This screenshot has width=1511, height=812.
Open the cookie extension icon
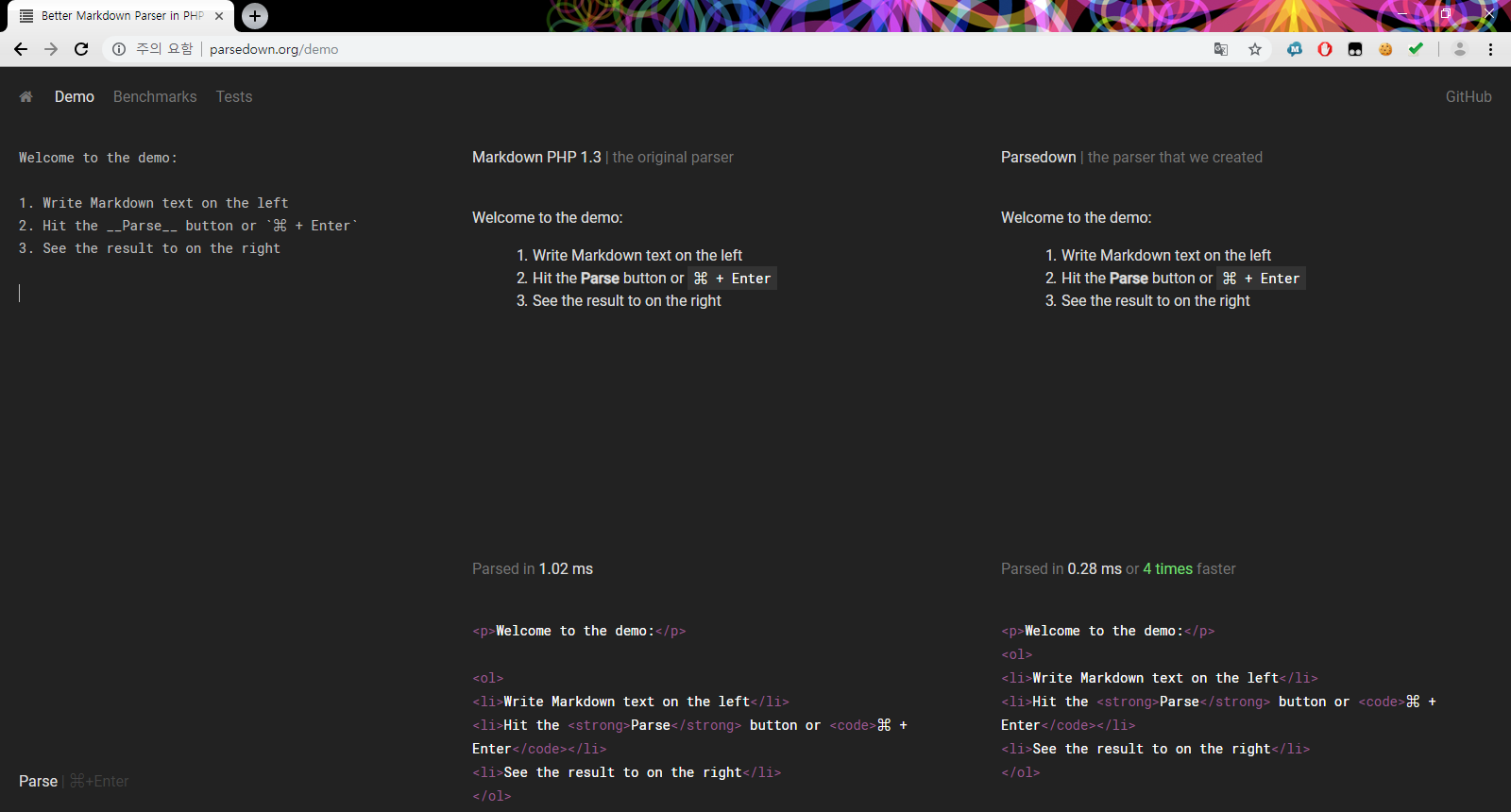pos(1385,49)
